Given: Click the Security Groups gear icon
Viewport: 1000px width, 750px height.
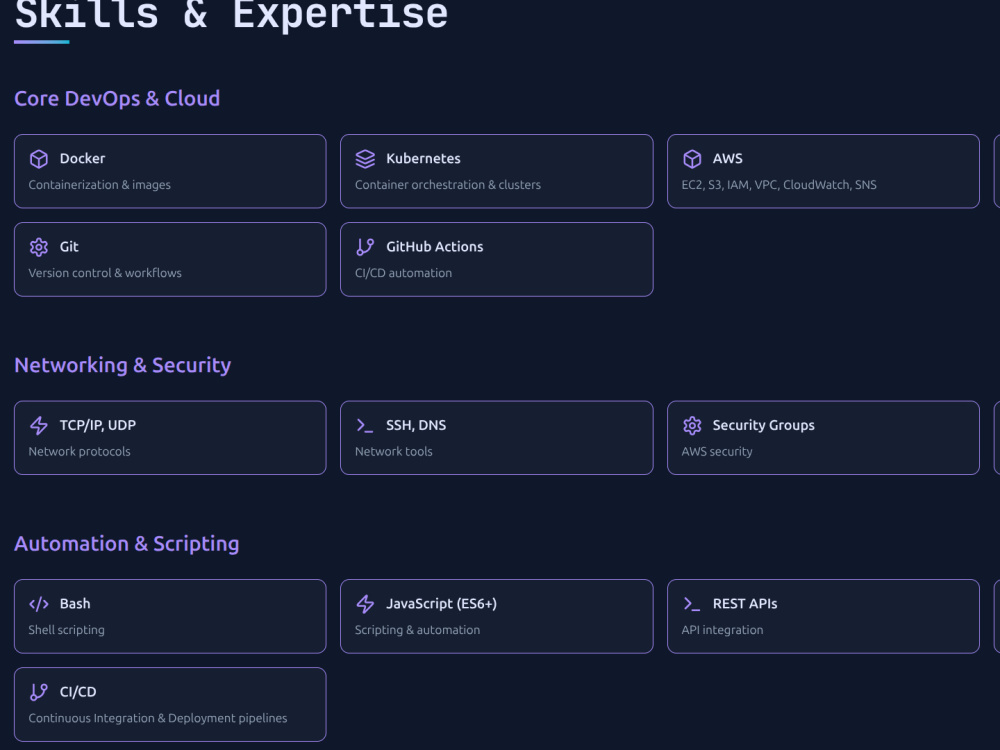Looking at the screenshot, I should pyautogui.click(x=692, y=425).
